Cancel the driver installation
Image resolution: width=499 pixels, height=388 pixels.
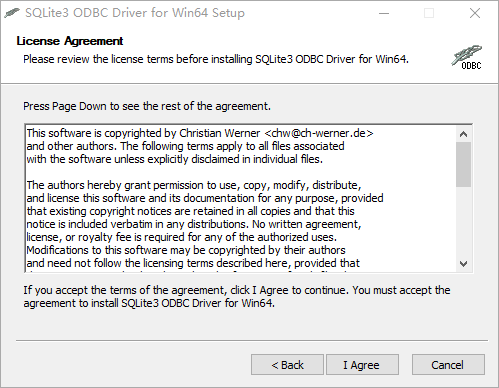tap(448, 365)
